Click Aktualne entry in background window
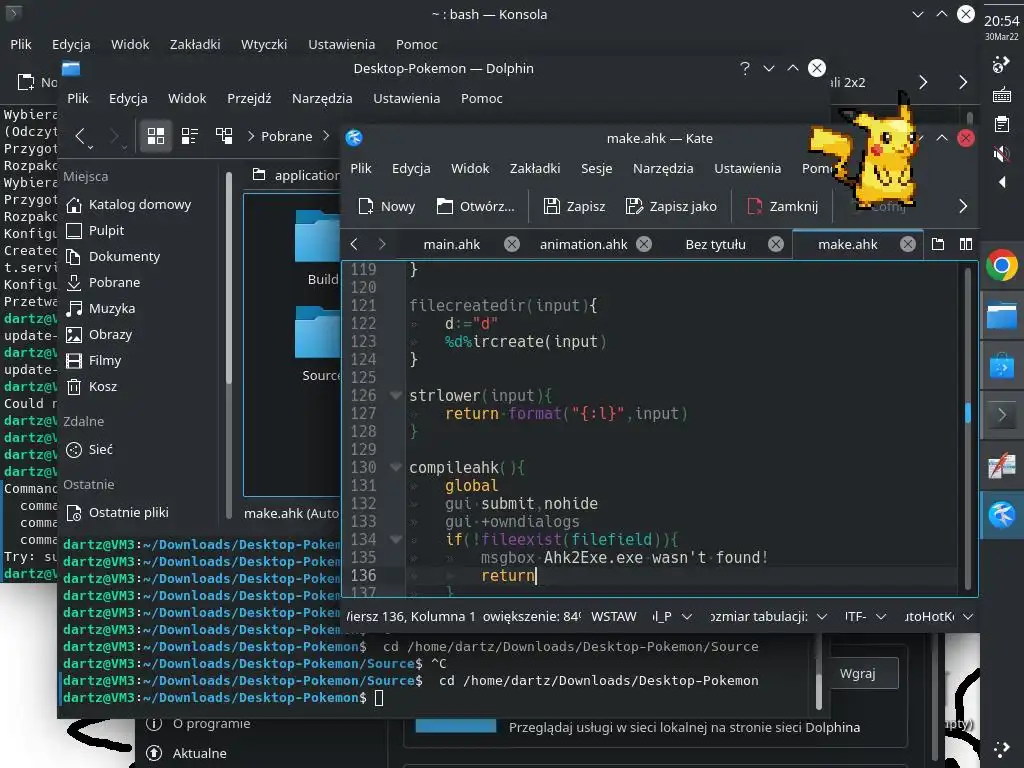This screenshot has height=768, width=1024. coord(187,753)
